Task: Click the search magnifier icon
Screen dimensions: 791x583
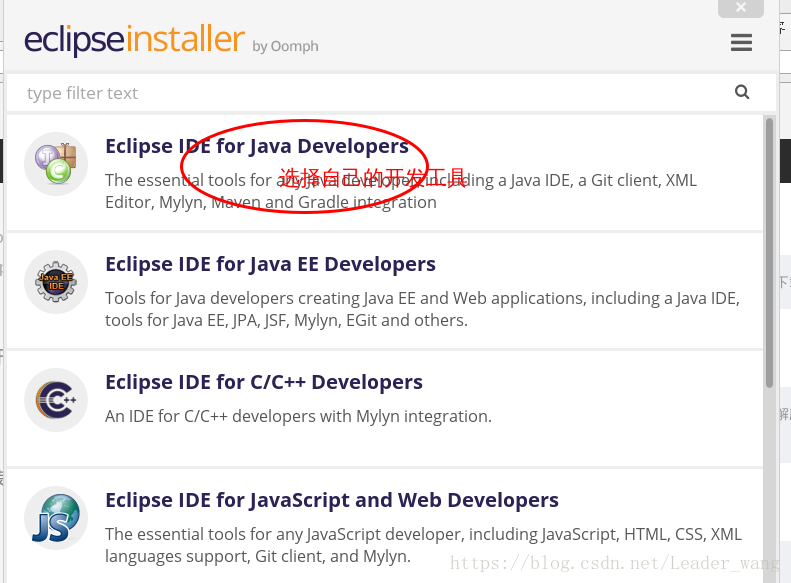Action: [x=742, y=92]
